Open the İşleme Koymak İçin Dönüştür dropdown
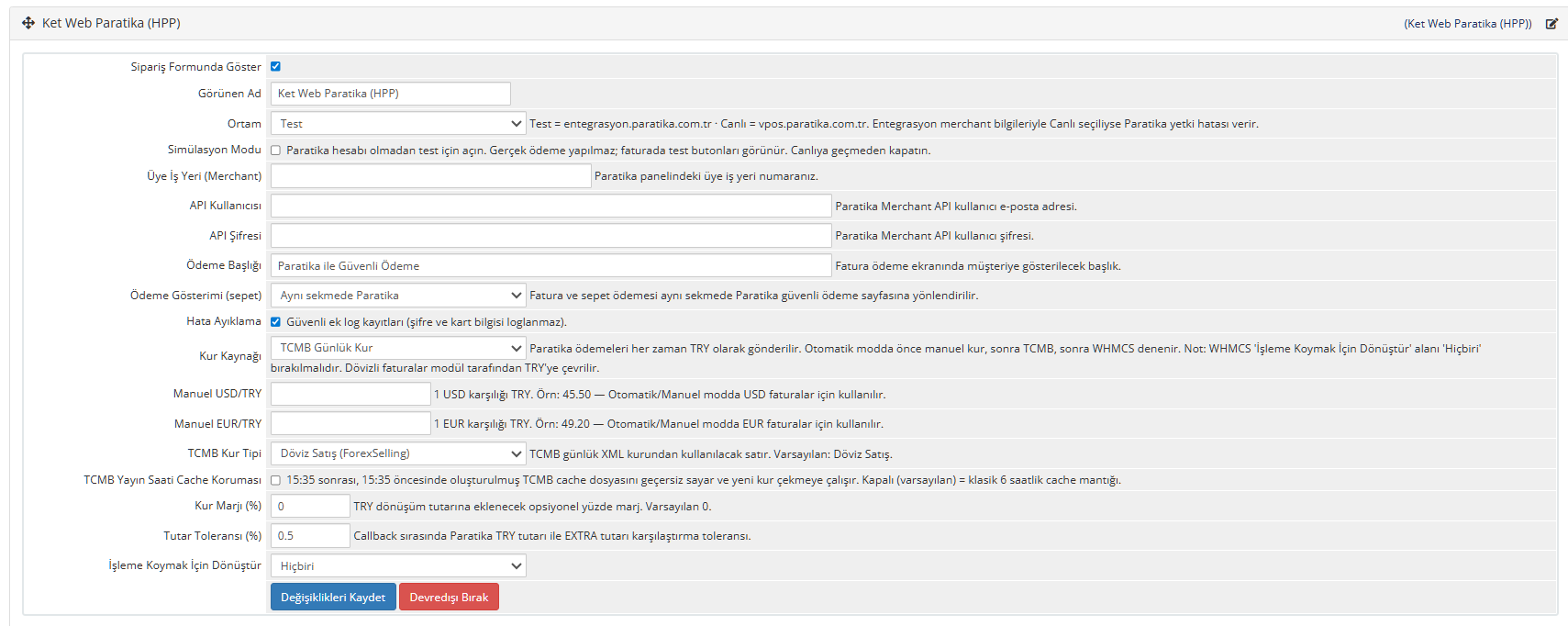 point(398,565)
